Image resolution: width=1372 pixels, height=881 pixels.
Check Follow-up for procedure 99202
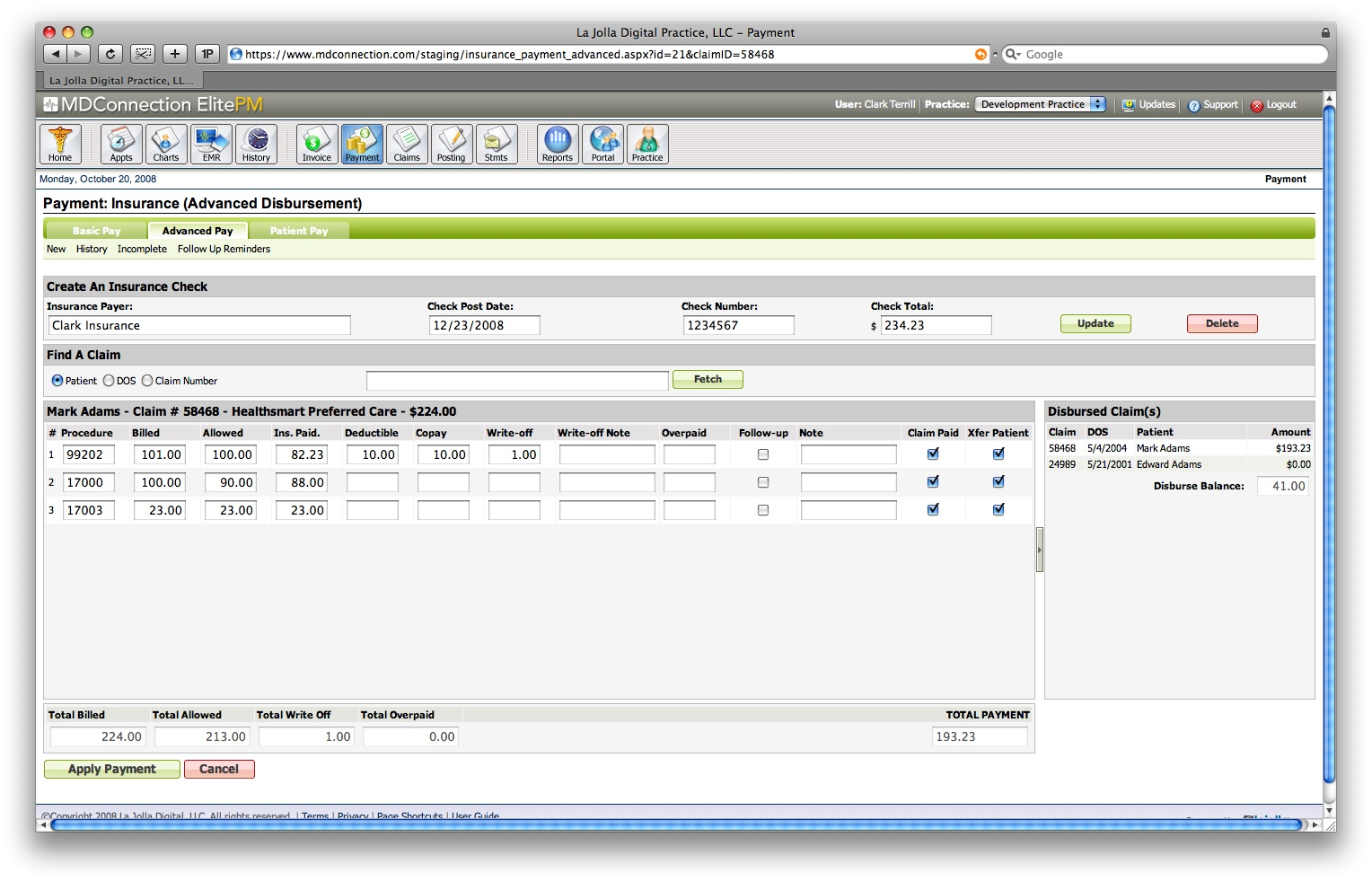coord(763,454)
